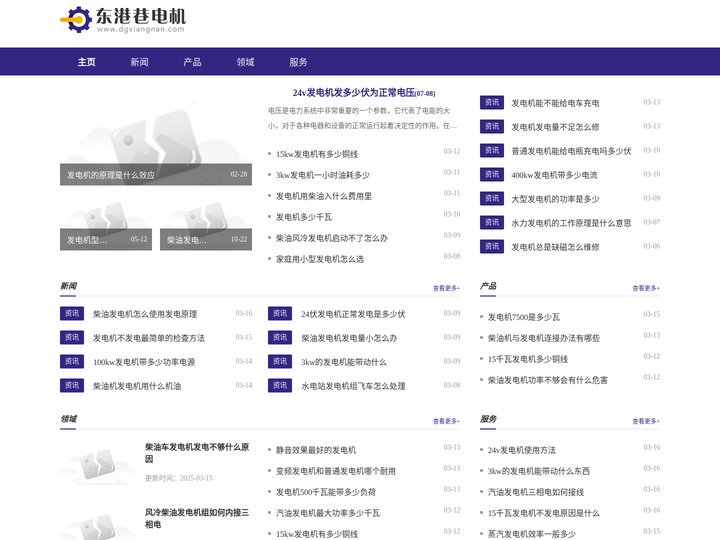Image resolution: width=720 pixels, height=540 pixels.
Task: Click 资讯 tag beside 发电机能不能给电车充电
Action: 492,102
